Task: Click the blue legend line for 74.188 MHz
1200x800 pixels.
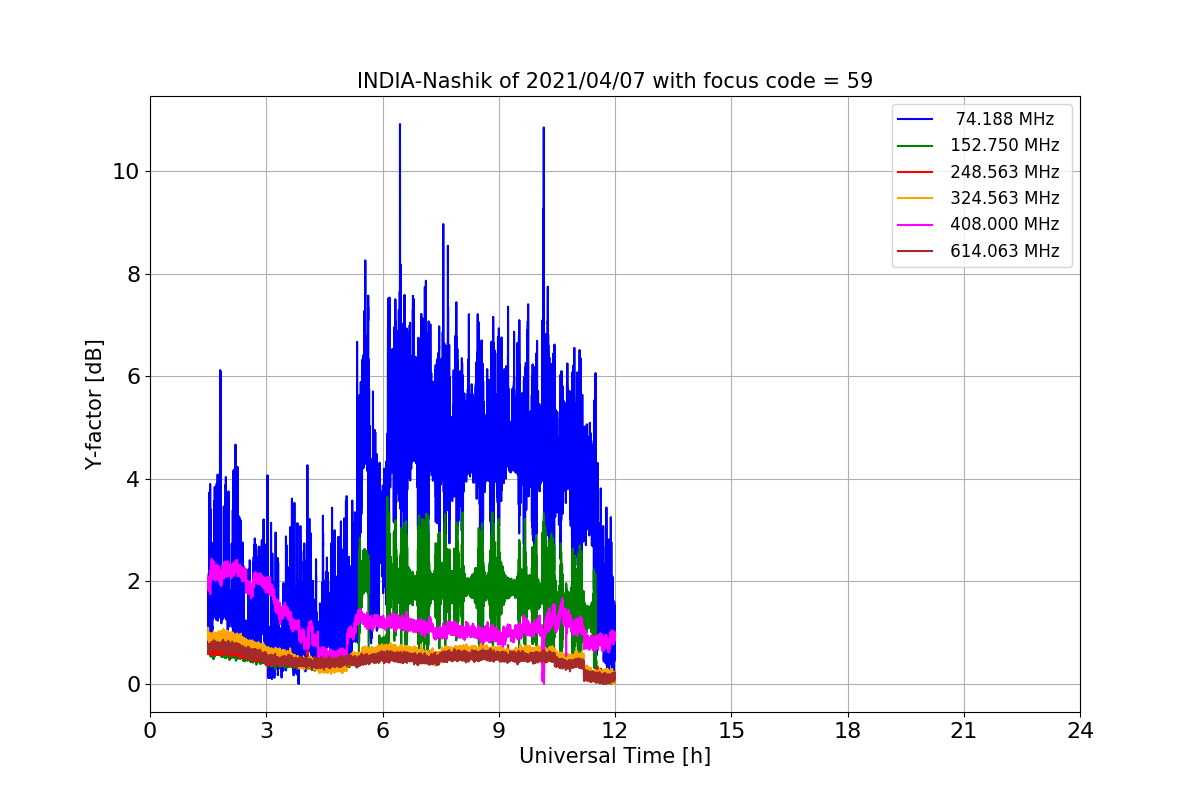Action: [915, 119]
